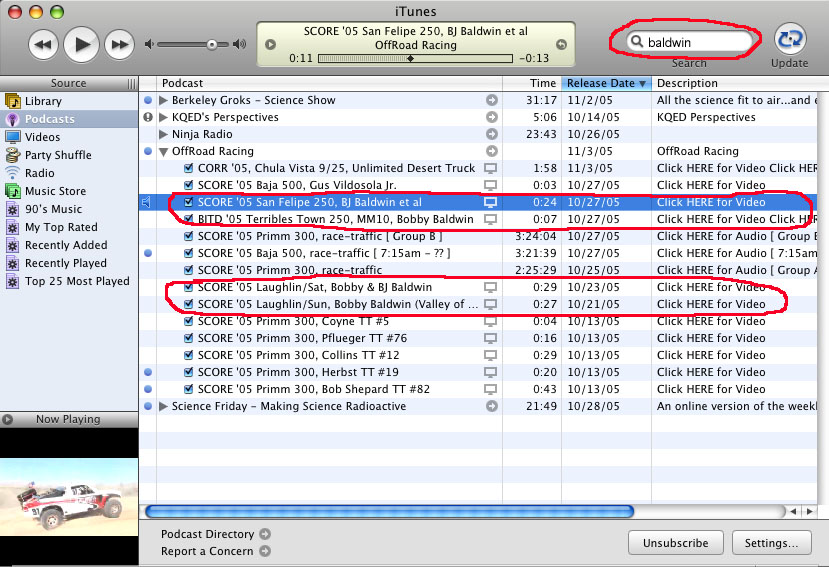
Task: Uncheck the CORR '05 Chula Vista episode checkbox
Action: coord(188,168)
